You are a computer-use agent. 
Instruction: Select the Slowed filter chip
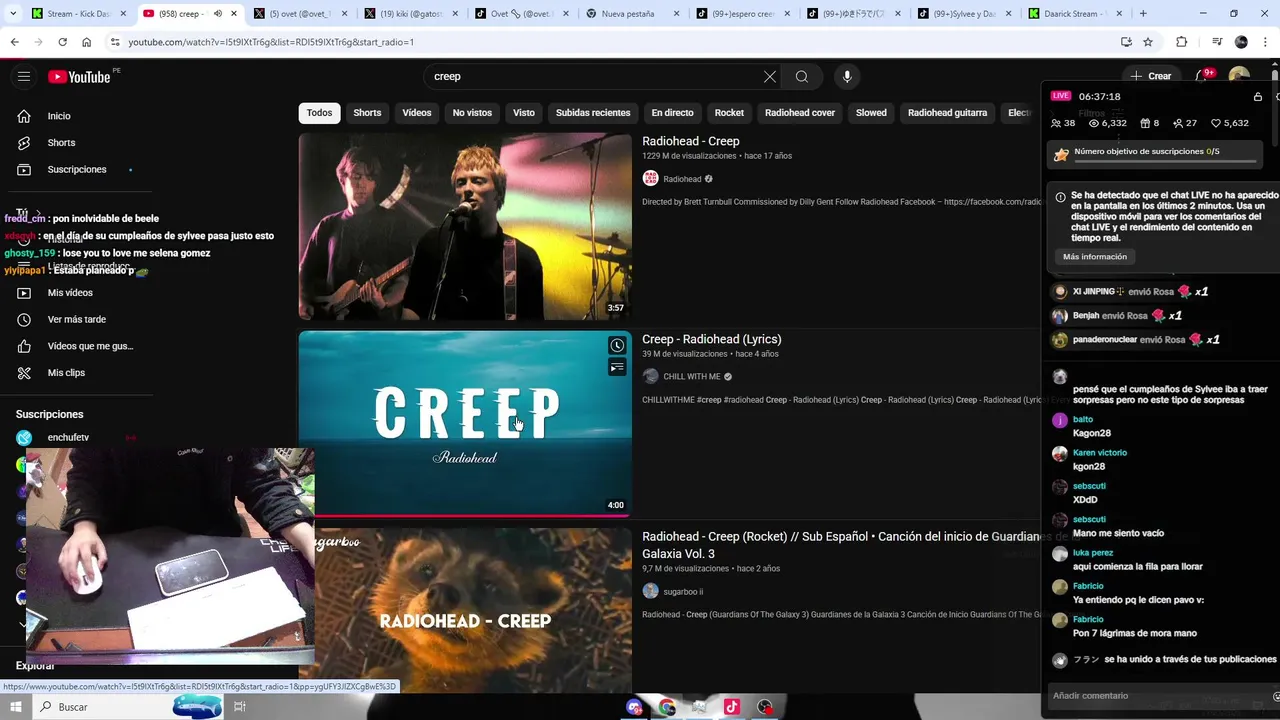(x=871, y=113)
